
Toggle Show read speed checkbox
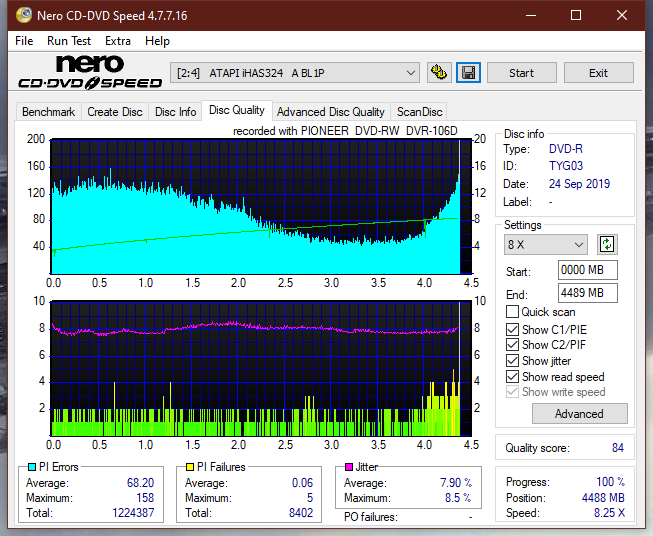click(x=512, y=376)
